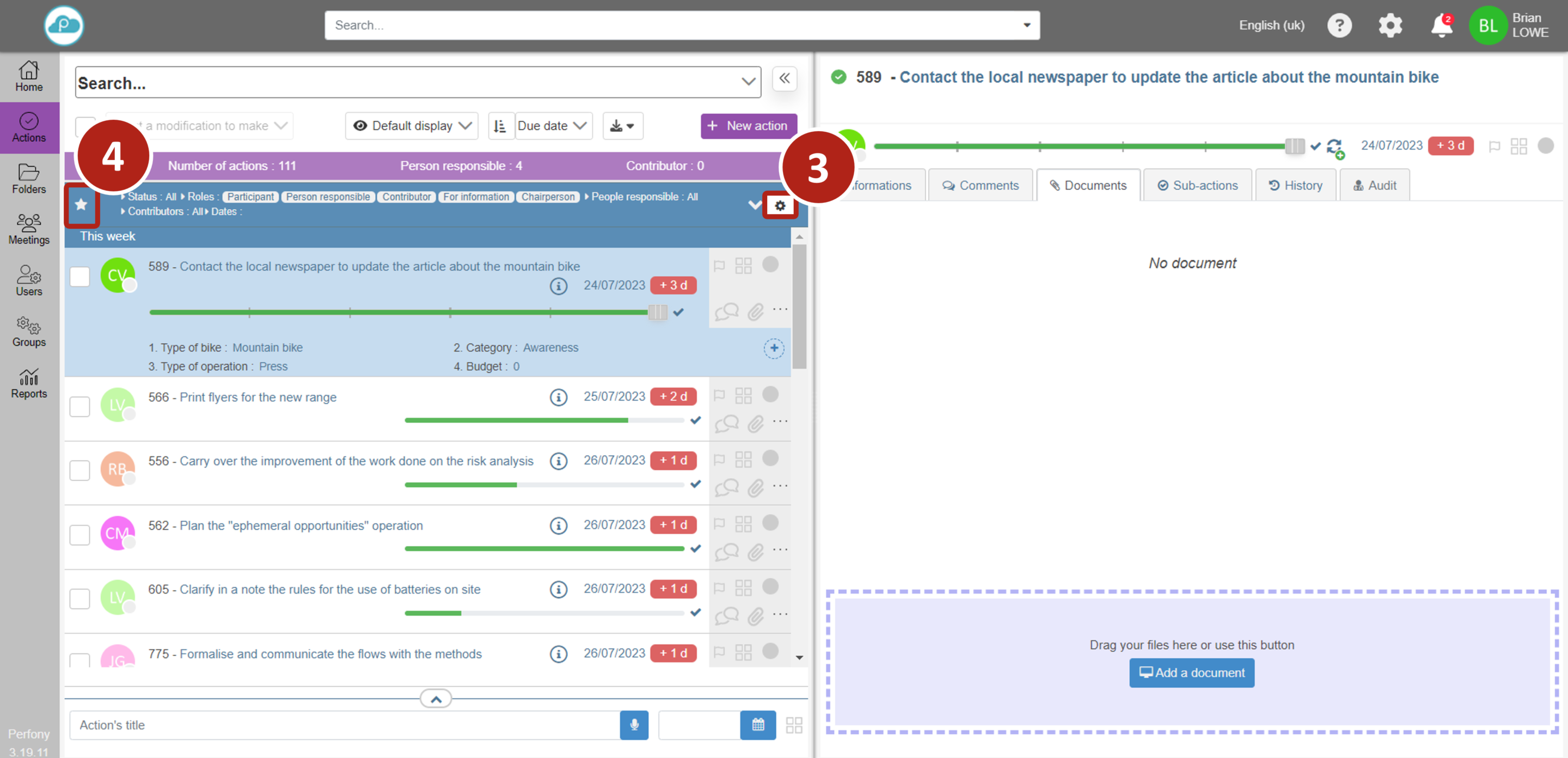The width and height of the screenshot is (1568, 758).
Task: Click the favourite filters star icon
Action: point(81,205)
